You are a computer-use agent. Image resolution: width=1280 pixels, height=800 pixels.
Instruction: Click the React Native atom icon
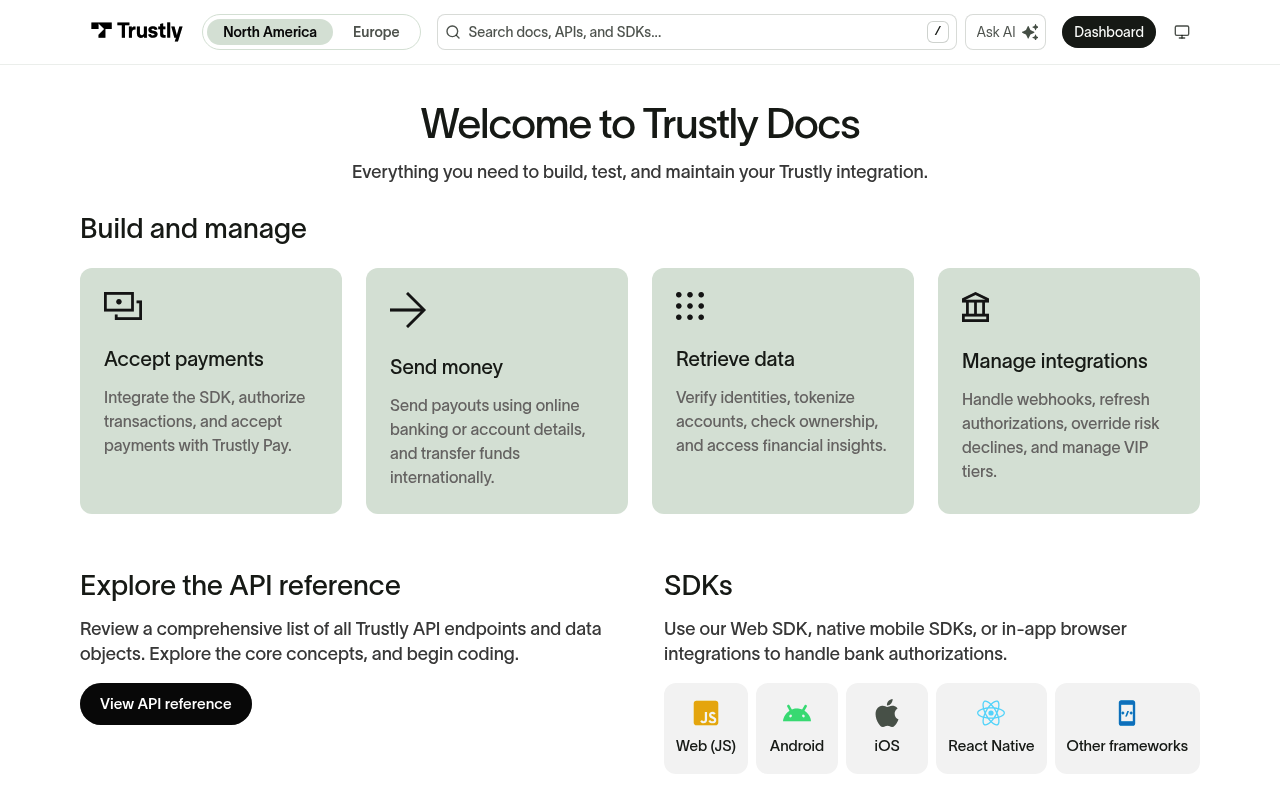click(991, 713)
